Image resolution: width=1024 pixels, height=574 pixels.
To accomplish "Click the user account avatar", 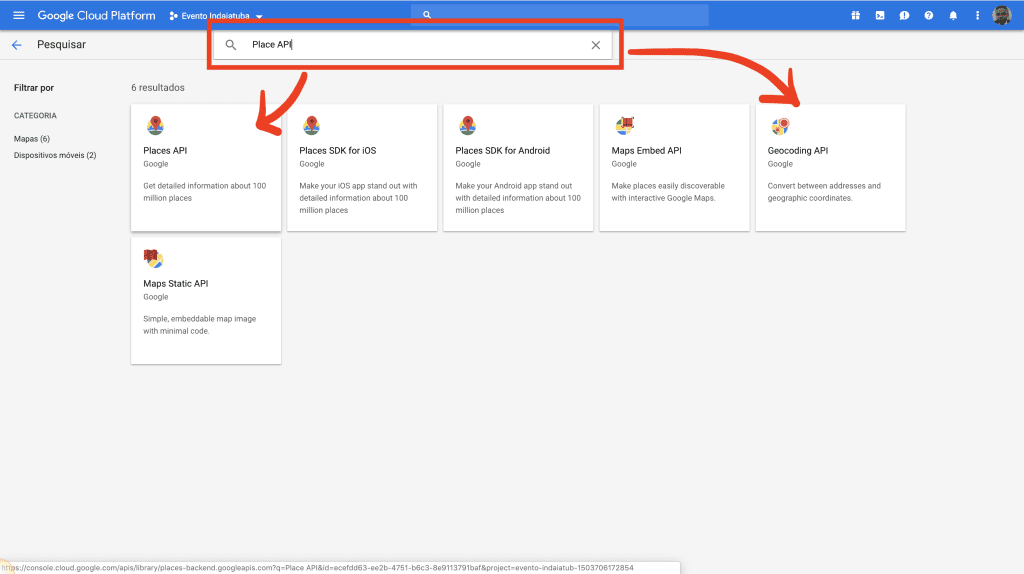I will coord(1001,16).
